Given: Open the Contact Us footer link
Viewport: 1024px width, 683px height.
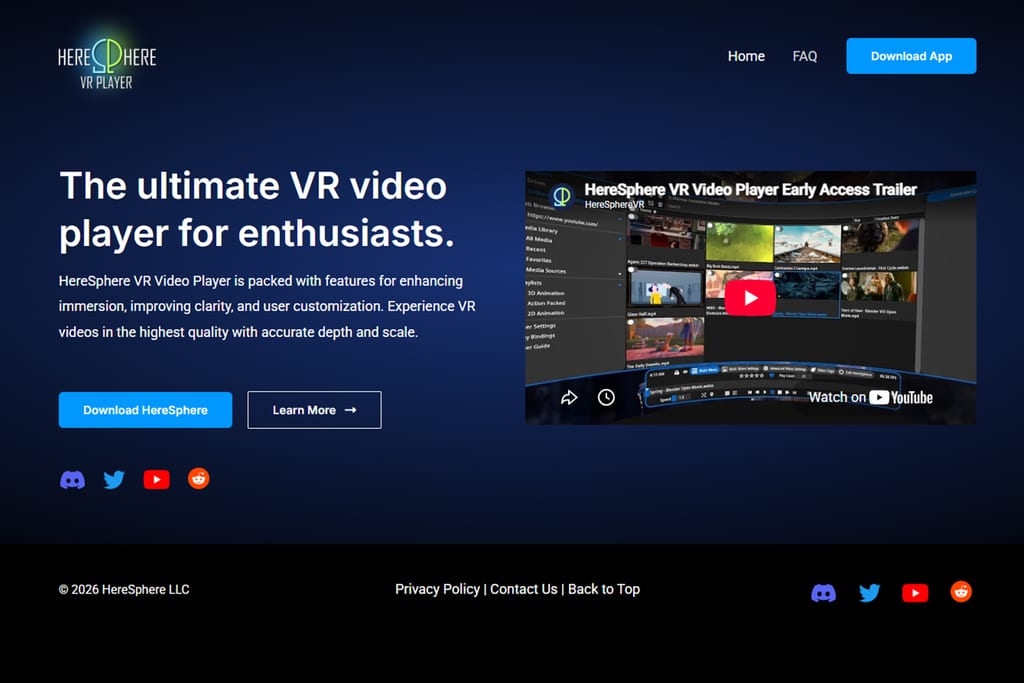Looking at the screenshot, I should click(524, 589).
